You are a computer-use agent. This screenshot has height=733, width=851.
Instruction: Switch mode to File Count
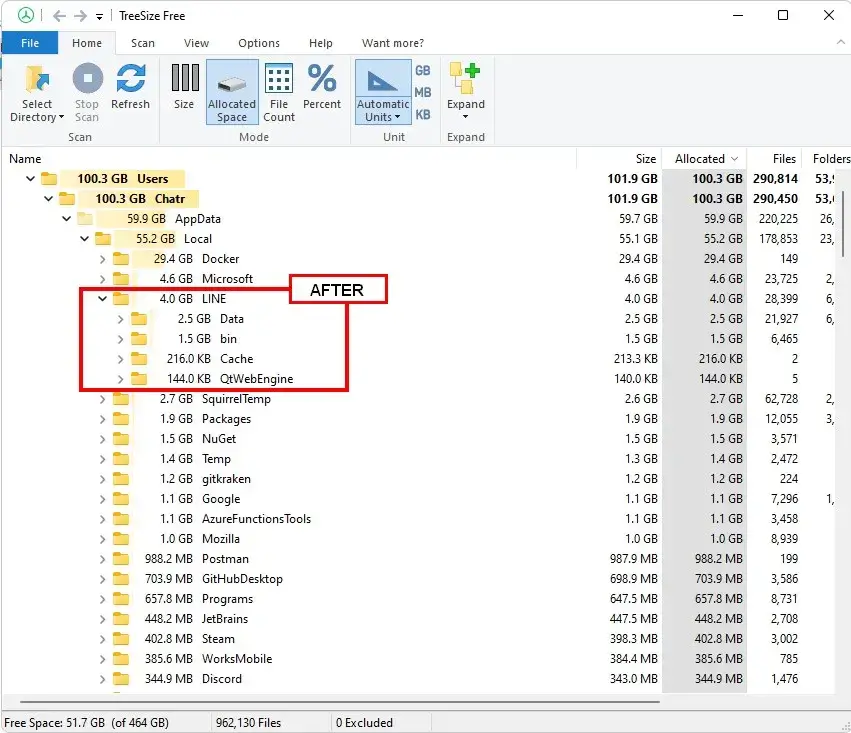point(279,93)
